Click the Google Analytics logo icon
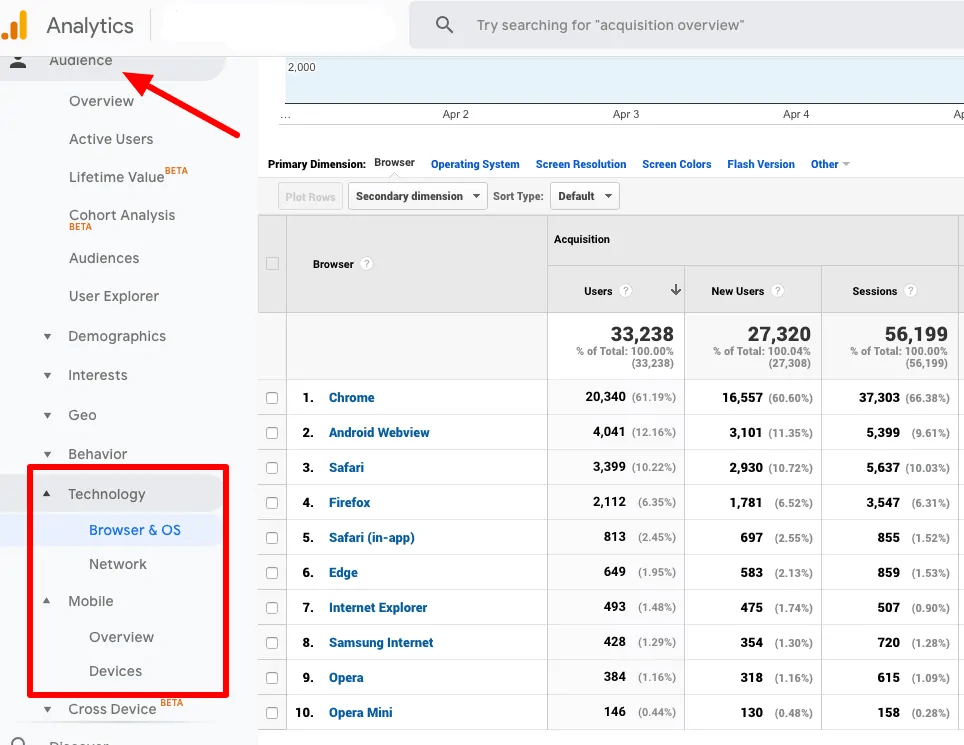This screenshot has height=745, width=964. [15, 25]
